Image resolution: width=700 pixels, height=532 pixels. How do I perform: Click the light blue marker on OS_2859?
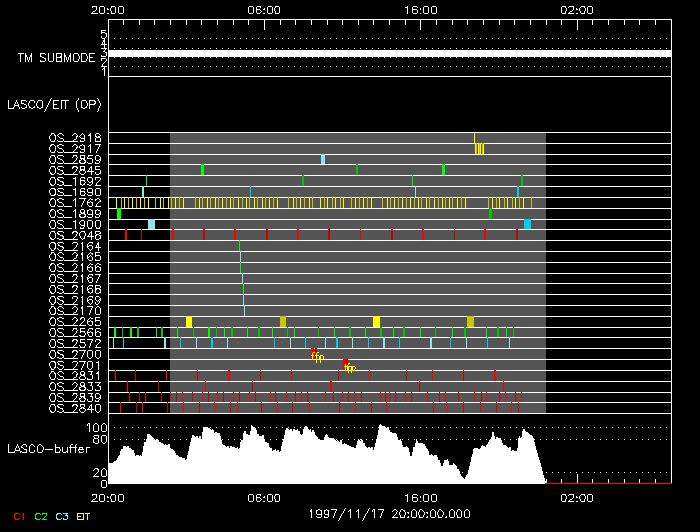[x=323, y=159]
